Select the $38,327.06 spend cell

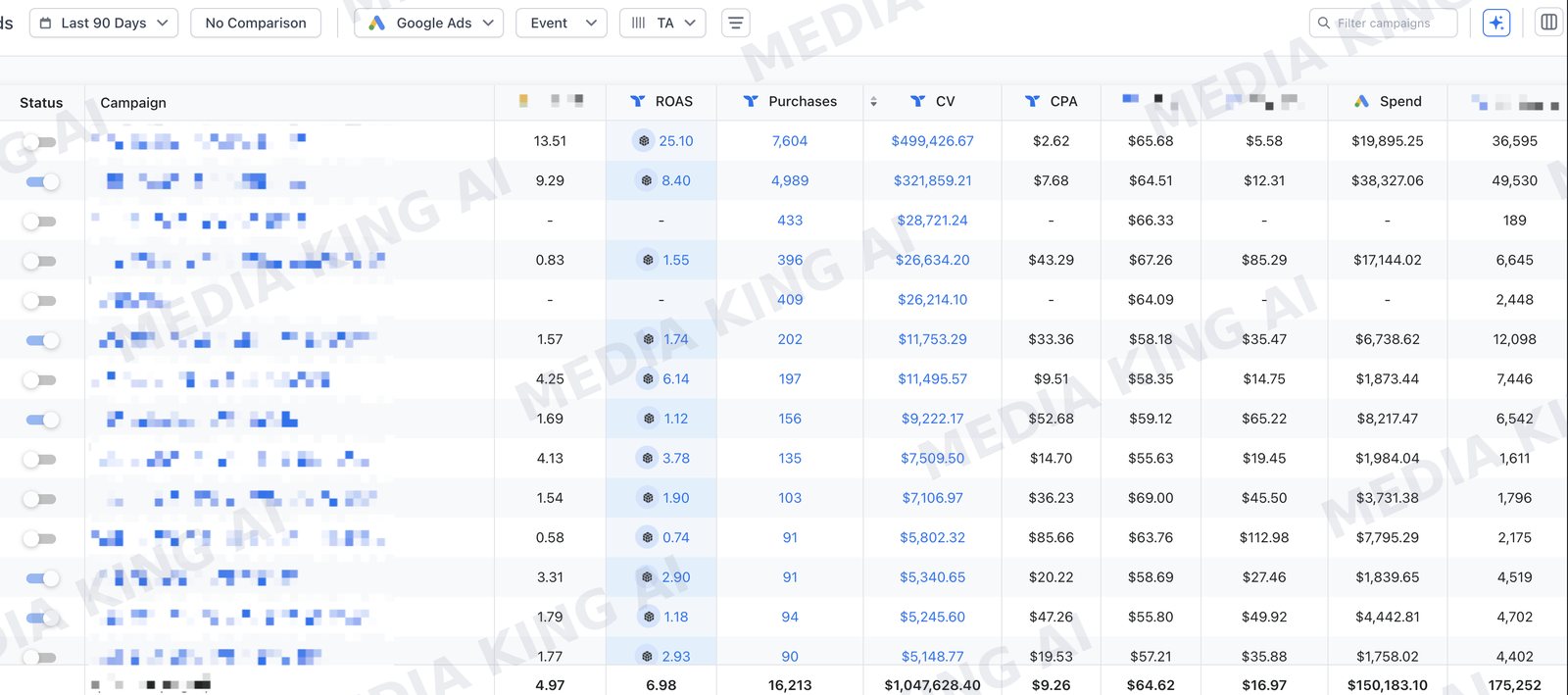click(1387, 180)
